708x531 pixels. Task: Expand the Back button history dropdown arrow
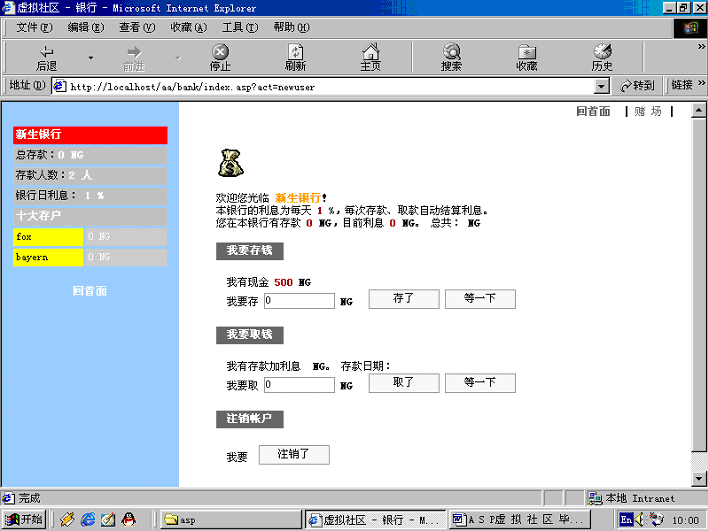[x=90, y=58]
